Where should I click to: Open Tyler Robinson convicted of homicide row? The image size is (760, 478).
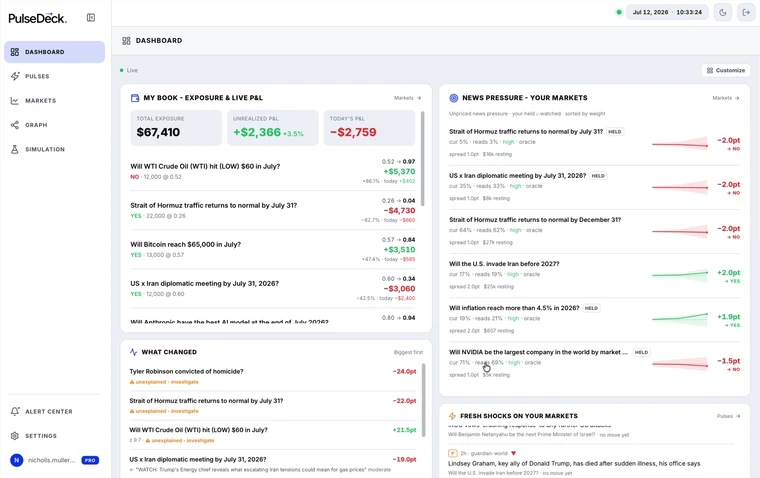273,376
